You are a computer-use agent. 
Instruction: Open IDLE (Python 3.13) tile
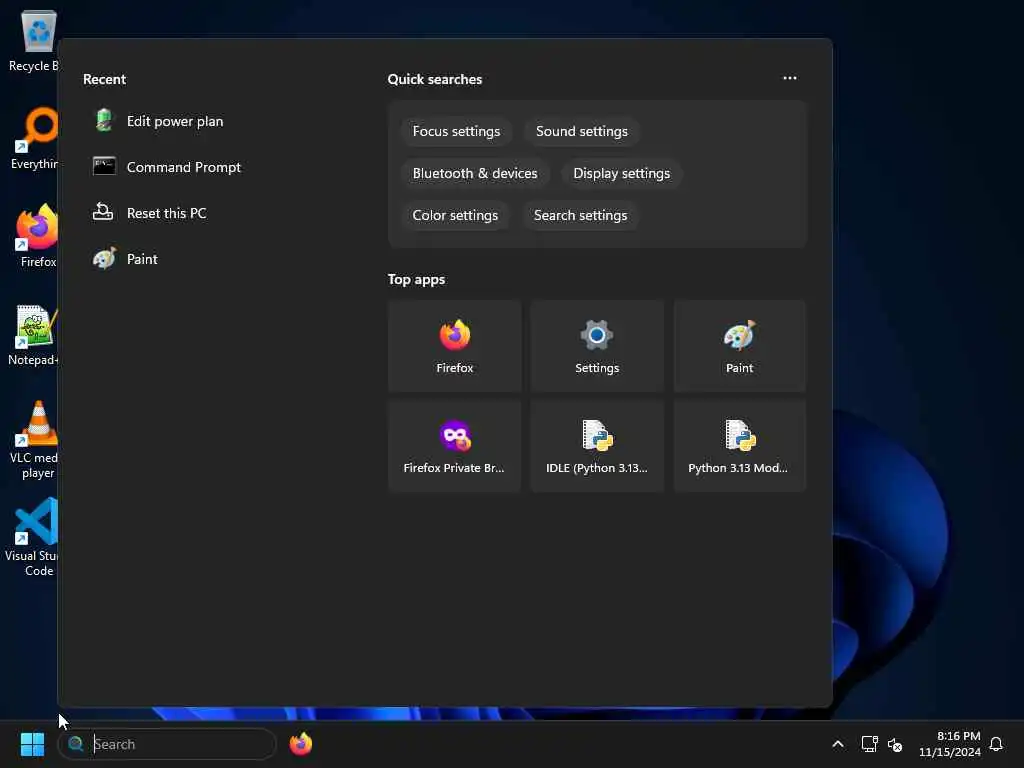(597, 446)
